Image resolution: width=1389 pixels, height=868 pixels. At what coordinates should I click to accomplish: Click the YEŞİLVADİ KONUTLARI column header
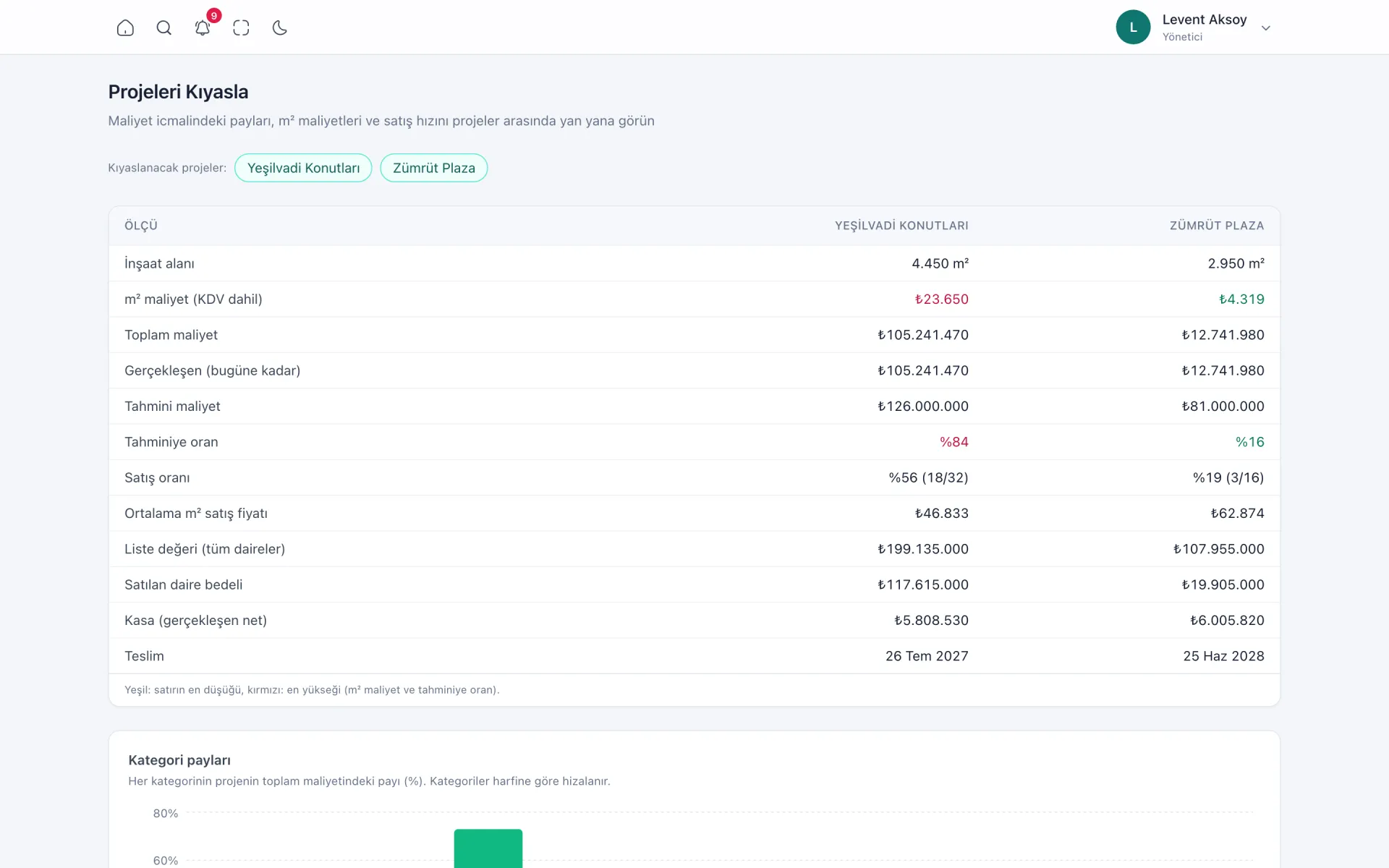pyautogui.click(x=901, y=226)
